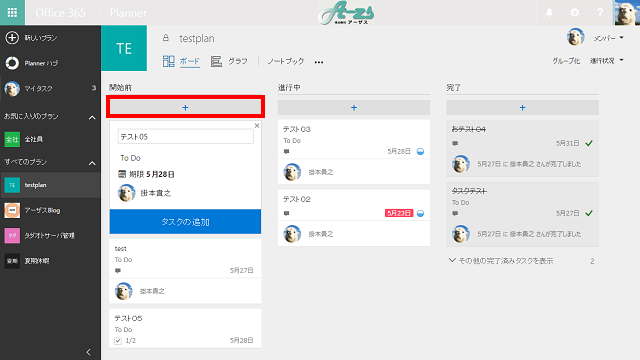The height and width of the screenshot is (360, 640).
Task: Open the settings gear
Action: pyautogui.click(x=575, y=13)
